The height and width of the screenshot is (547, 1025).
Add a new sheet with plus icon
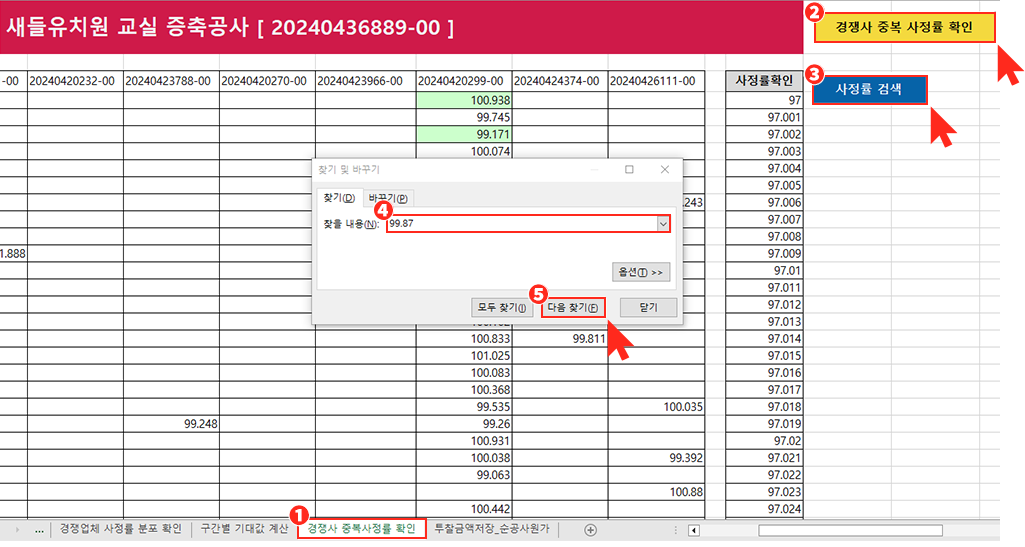click(590, 529)
